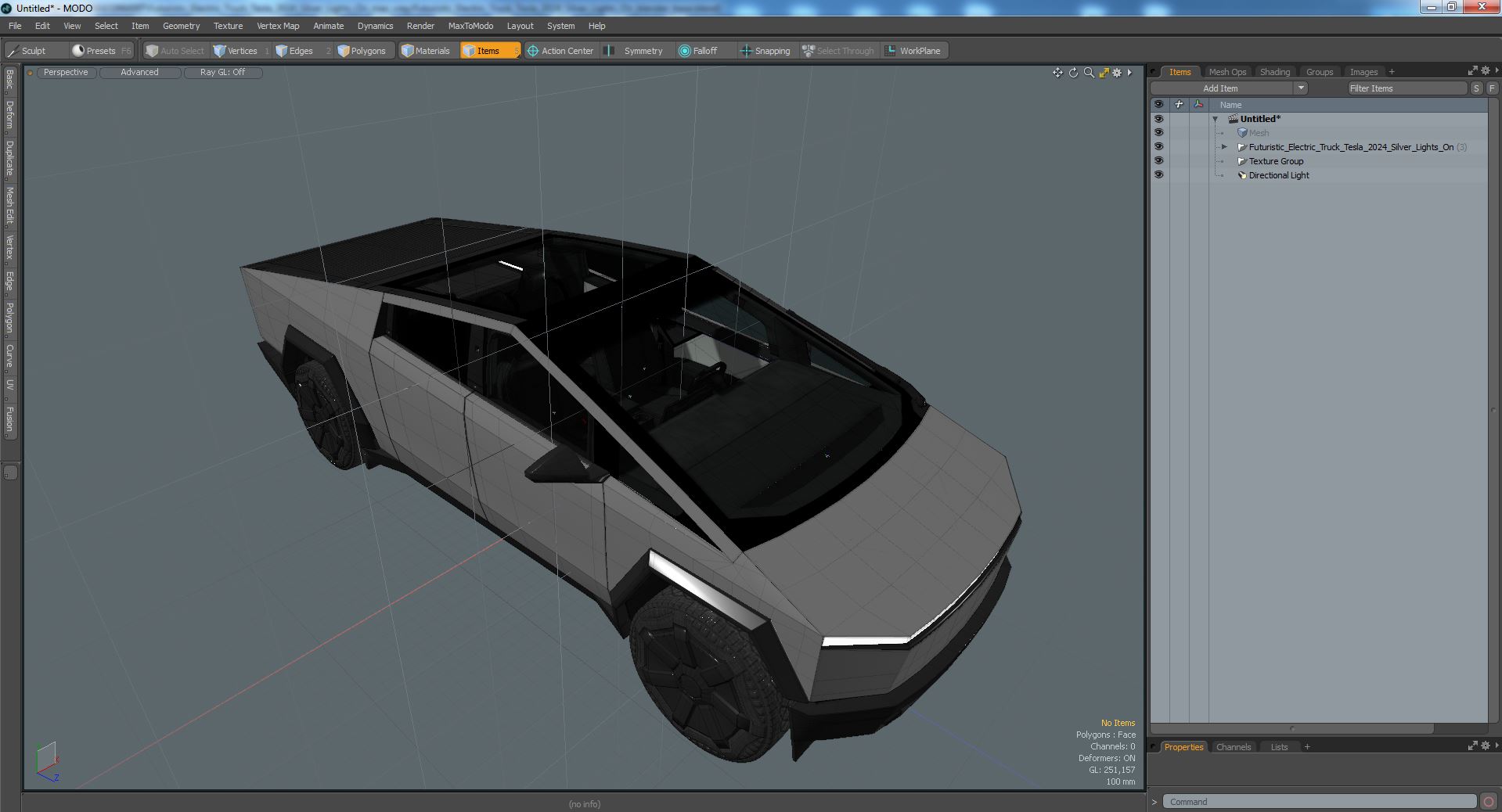This screenshot has width=1502, height=812.
Task: Maximize the Items panel with the expand icon
Action: [1472, 71]
